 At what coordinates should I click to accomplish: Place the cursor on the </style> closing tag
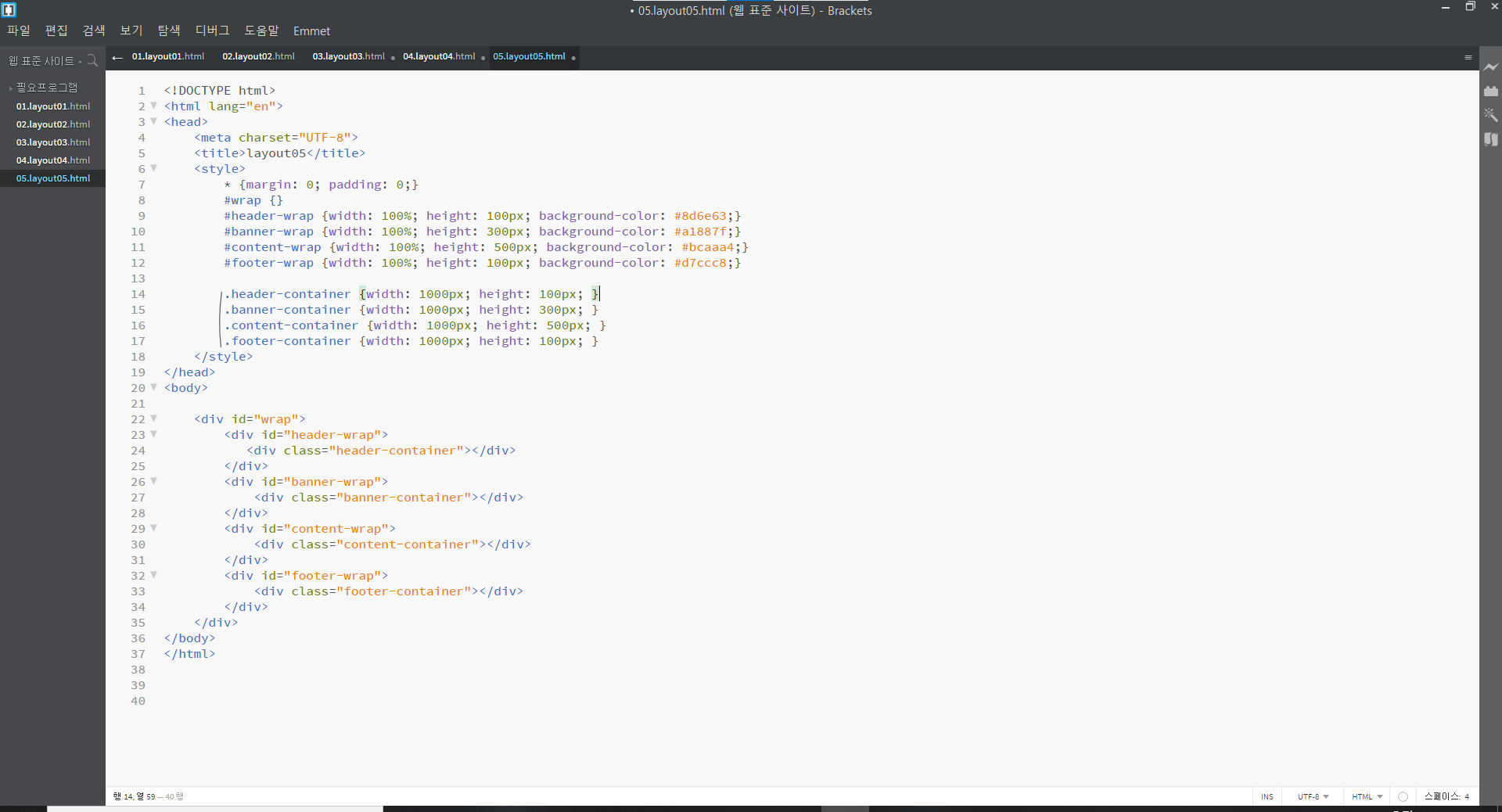224,357
